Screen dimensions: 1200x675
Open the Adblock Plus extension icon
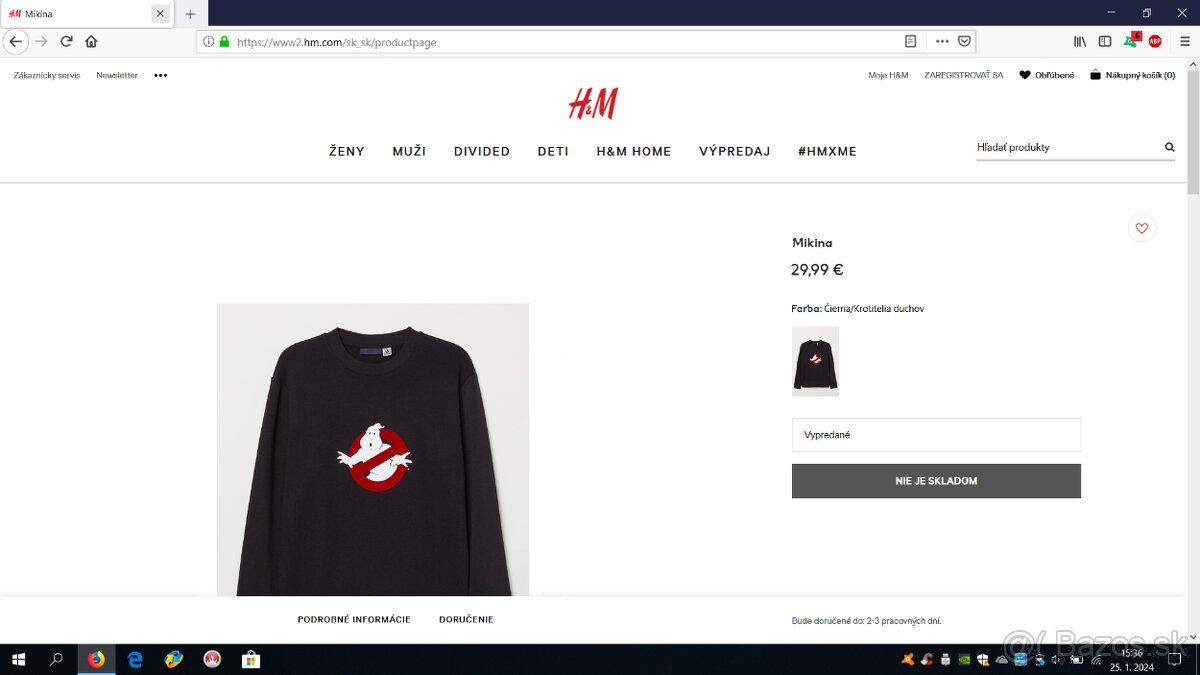(1155, 41)
